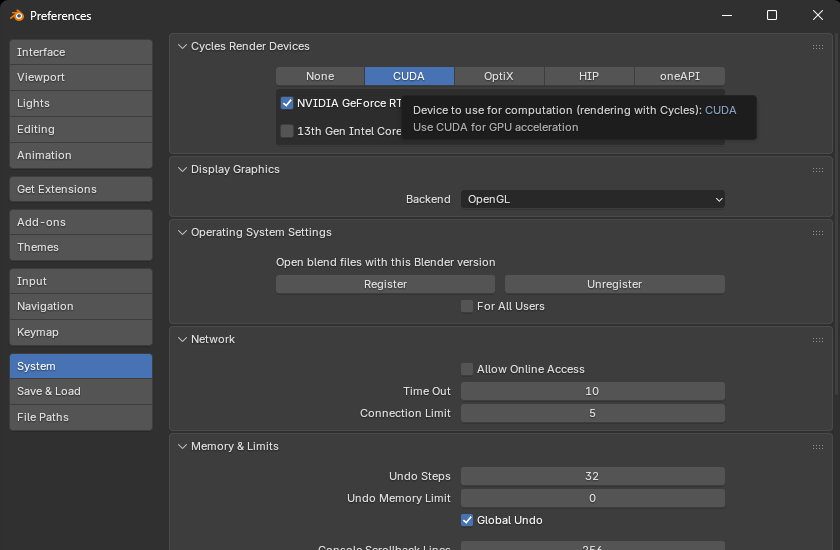Click the grip dots icon on Operating System Settings panel
Viewport: 840px width, 550px height.
(818, 233)
